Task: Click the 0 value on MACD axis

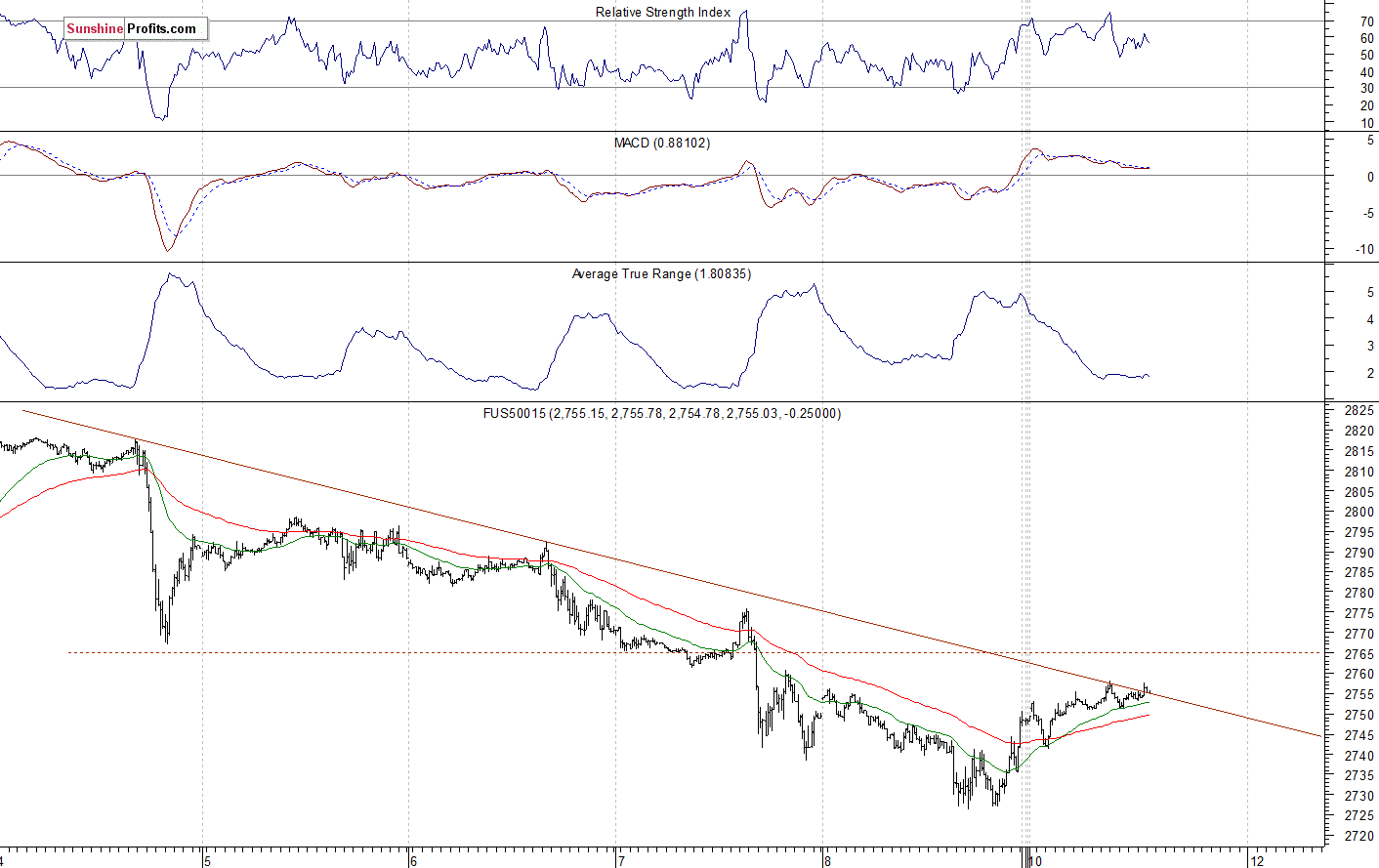Action: point(1369,177)
